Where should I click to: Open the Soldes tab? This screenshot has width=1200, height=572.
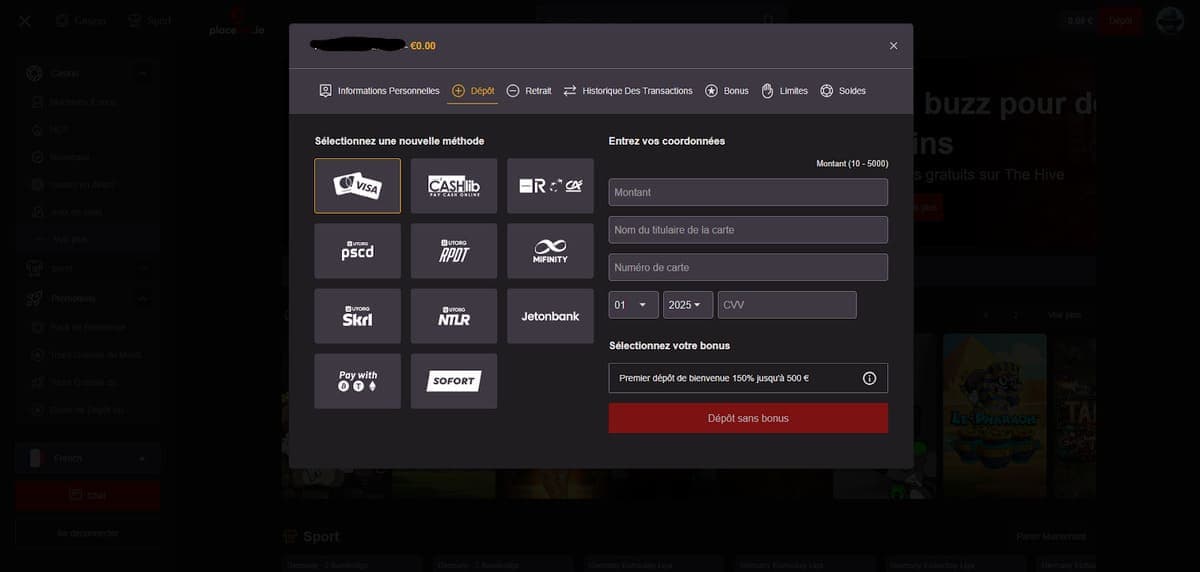(843, 91)
